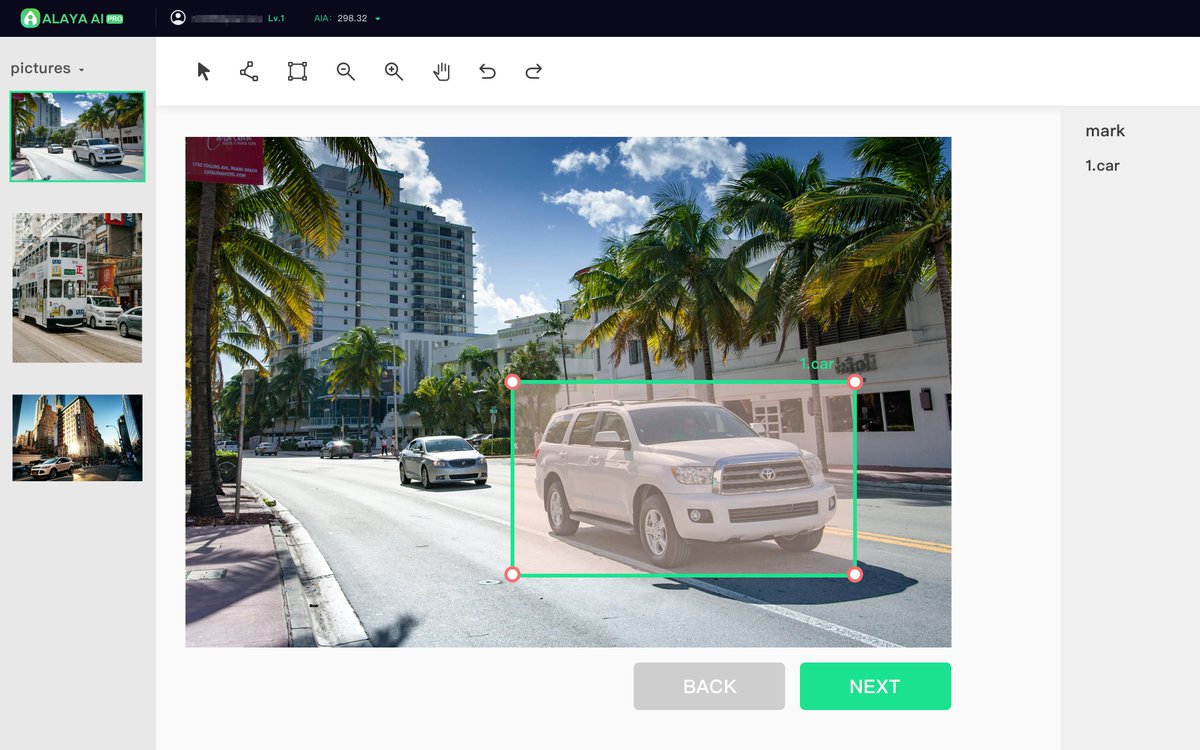1200x750 pixels.
Task: Click the PRO badge
Action: pos(116,17)
